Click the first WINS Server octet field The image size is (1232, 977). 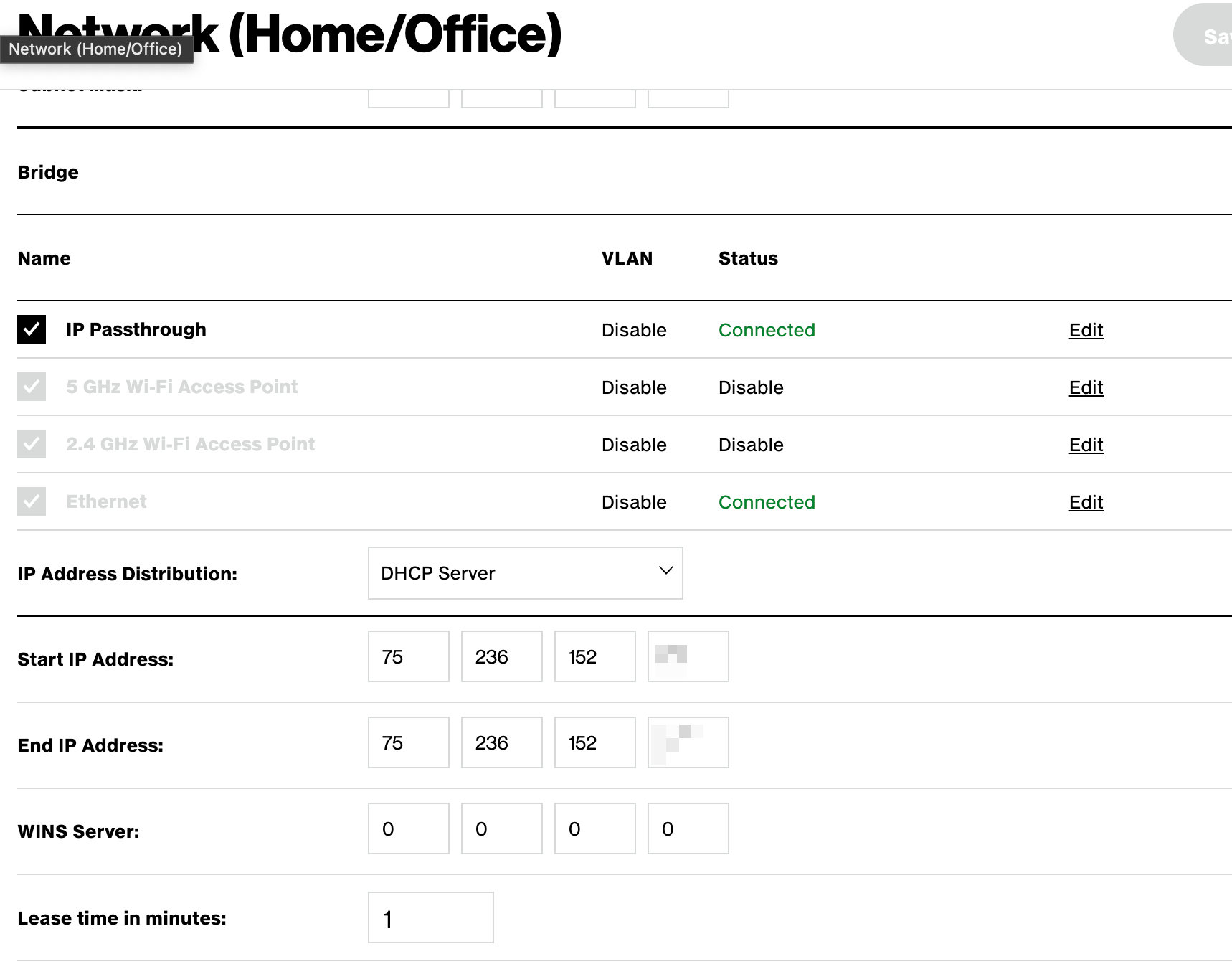click(x=408, y=829)
